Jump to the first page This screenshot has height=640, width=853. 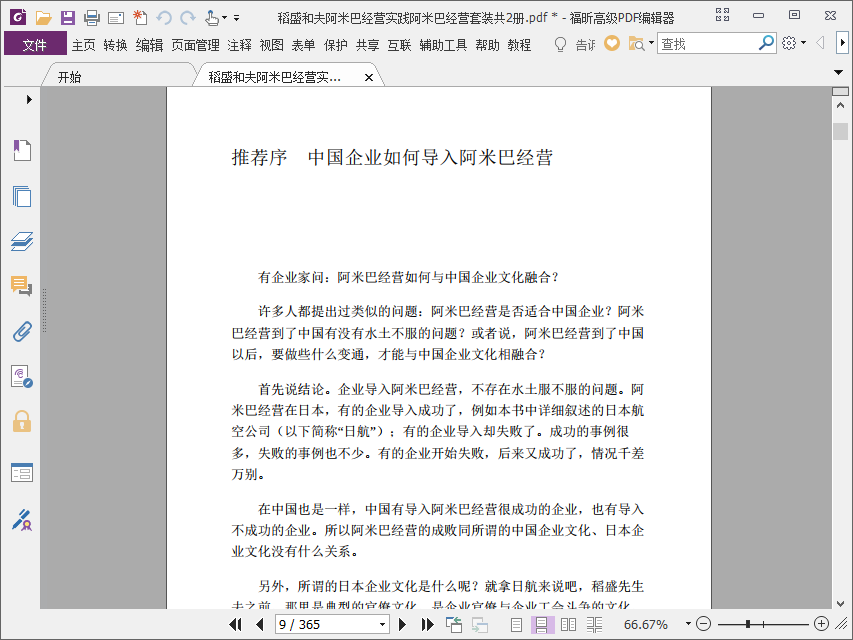pyautogui.click(x=236, y=624)
